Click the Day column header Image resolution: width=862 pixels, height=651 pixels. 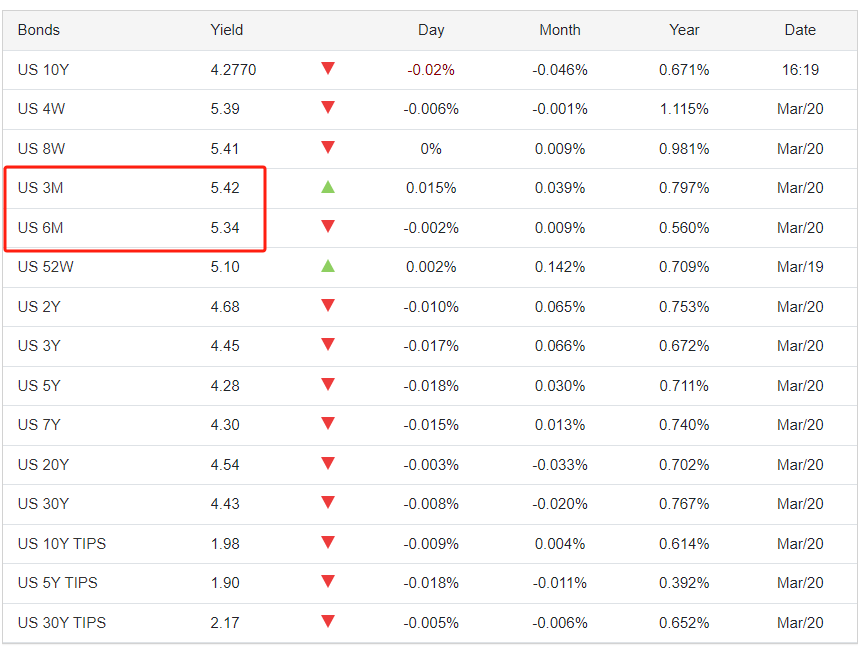pos(431,30)
